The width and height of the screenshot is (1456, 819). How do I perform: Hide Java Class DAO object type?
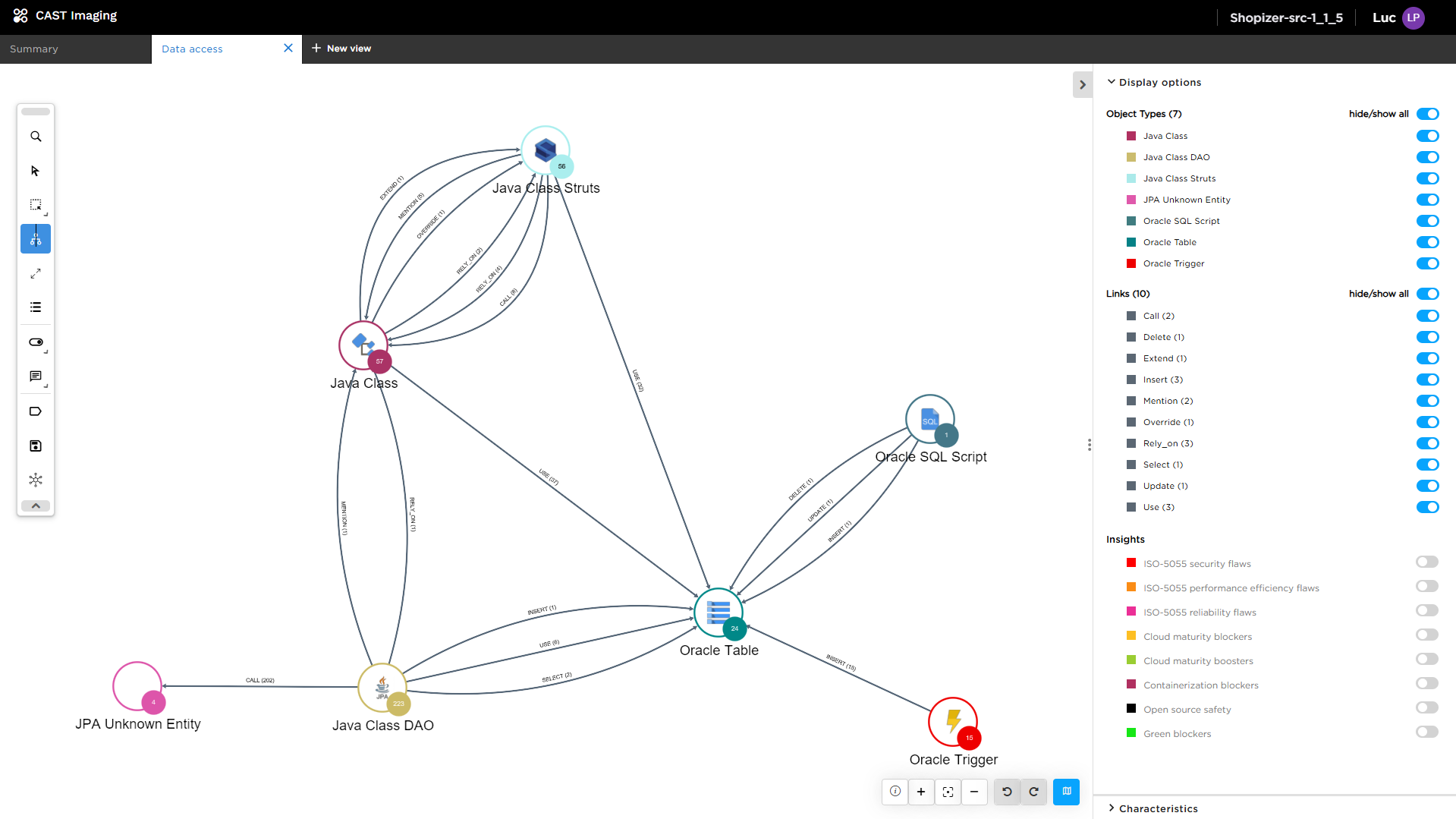1427,157
